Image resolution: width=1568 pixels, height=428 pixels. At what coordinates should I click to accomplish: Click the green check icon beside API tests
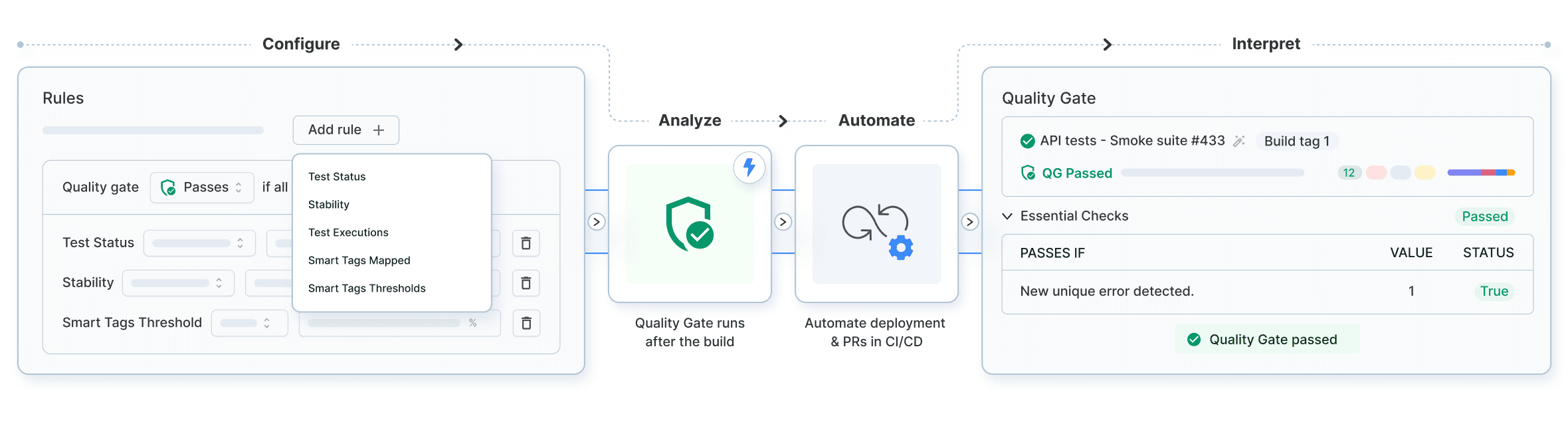tap(1027, 141)
